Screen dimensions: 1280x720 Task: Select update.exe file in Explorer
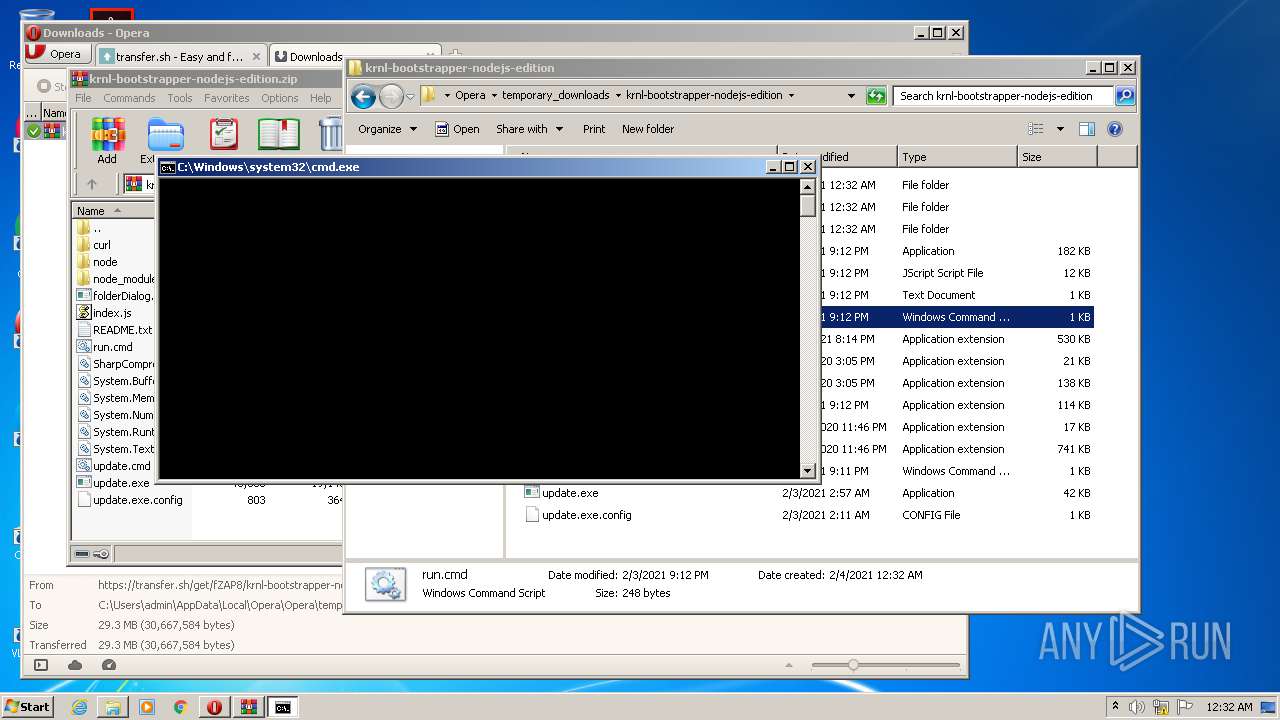click(x=570, y=493)
